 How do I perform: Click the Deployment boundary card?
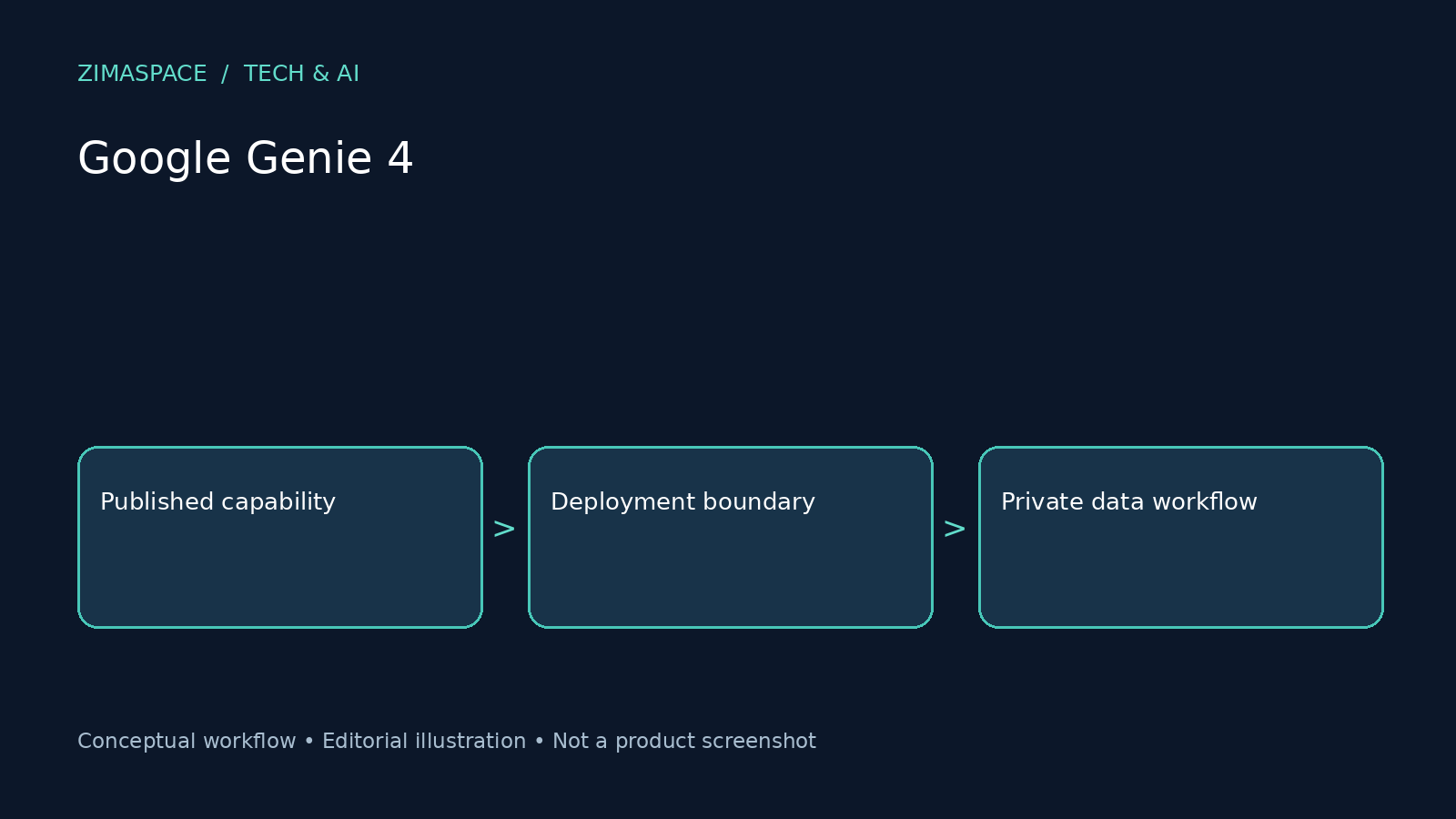click(731, 537)
